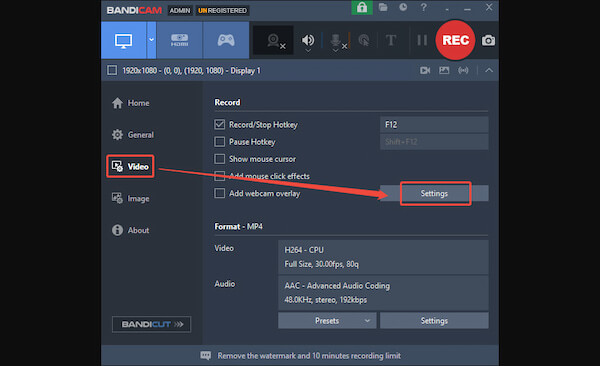Click Remove the watermark message link
The height and width of the screenshot is (366, 600).
click(309, 356)
